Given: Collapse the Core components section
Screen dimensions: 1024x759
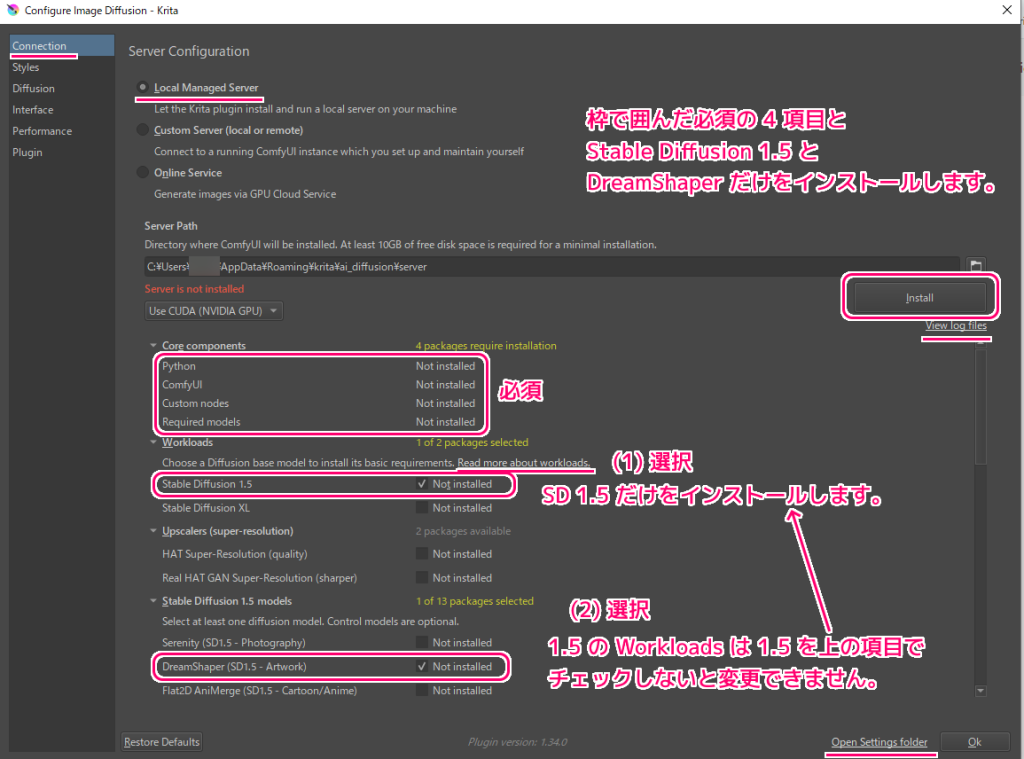Looking at the screenshot, I should (x=153, y=346).
